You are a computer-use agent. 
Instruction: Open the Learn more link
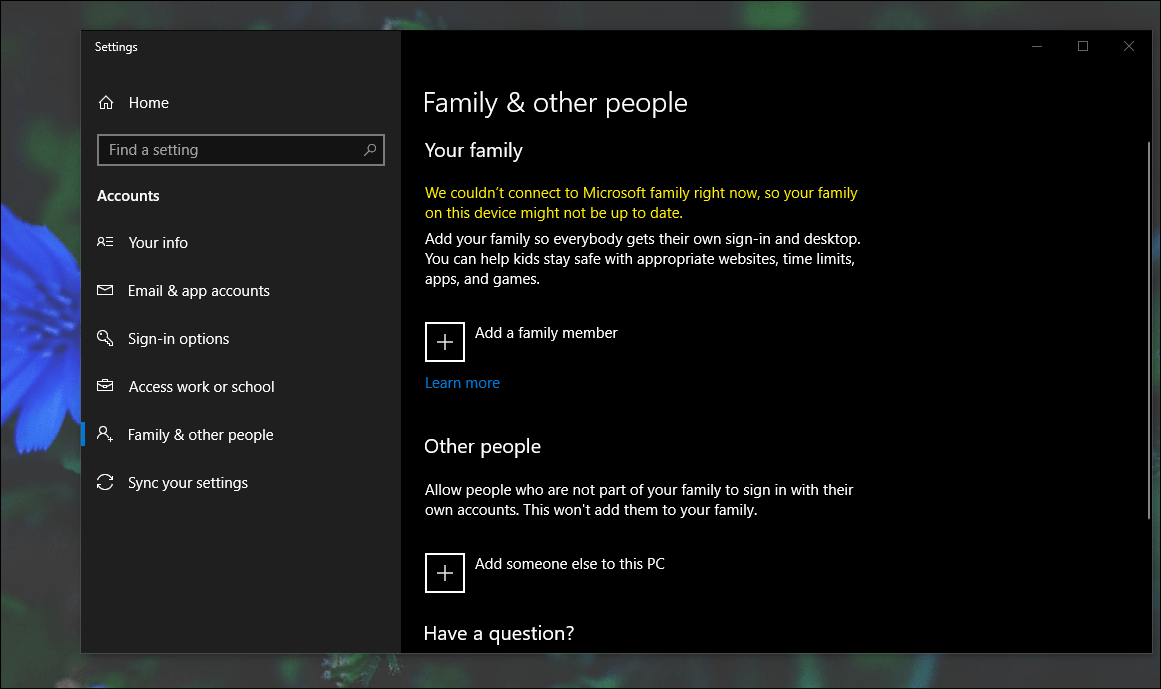pyautogui.click(x=462, y=383)
